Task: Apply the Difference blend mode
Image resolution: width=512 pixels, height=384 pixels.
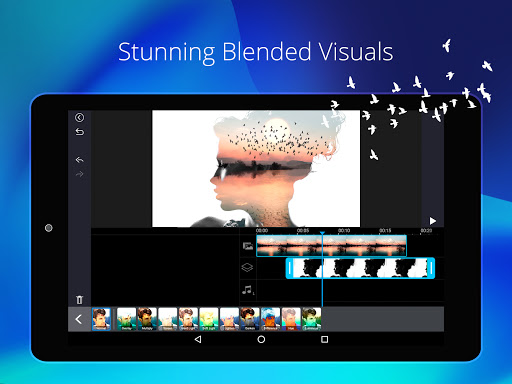Action: (x=270, y=319)
